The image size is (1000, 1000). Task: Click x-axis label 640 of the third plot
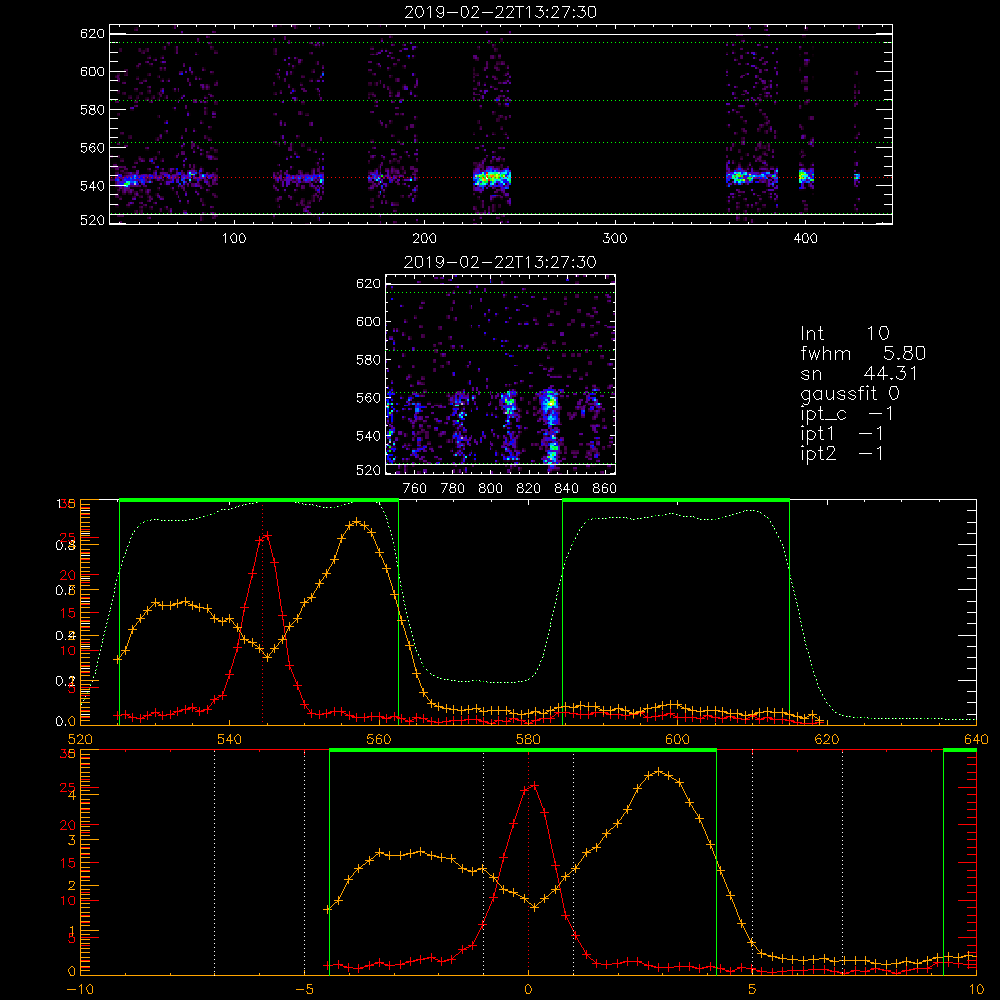pos(976,739)
